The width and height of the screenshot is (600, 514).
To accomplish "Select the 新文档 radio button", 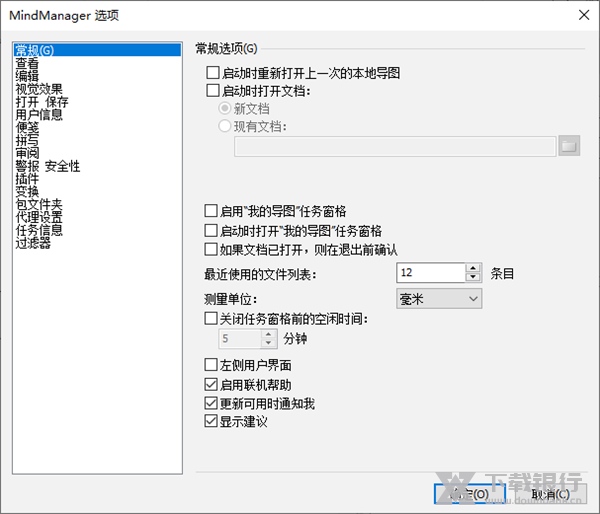I will coord(225,108).
